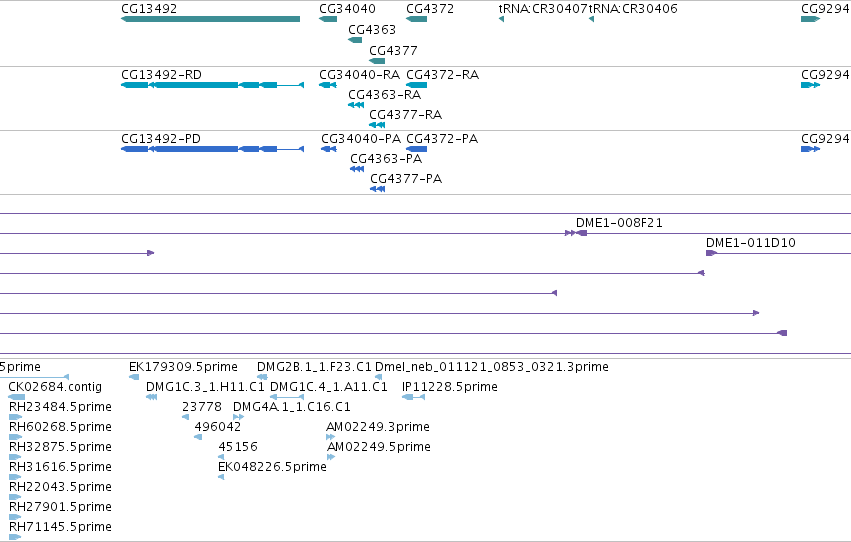
Task: Click the CG13492-RD transcript exon glyph
Action: (x=212, y=85)
